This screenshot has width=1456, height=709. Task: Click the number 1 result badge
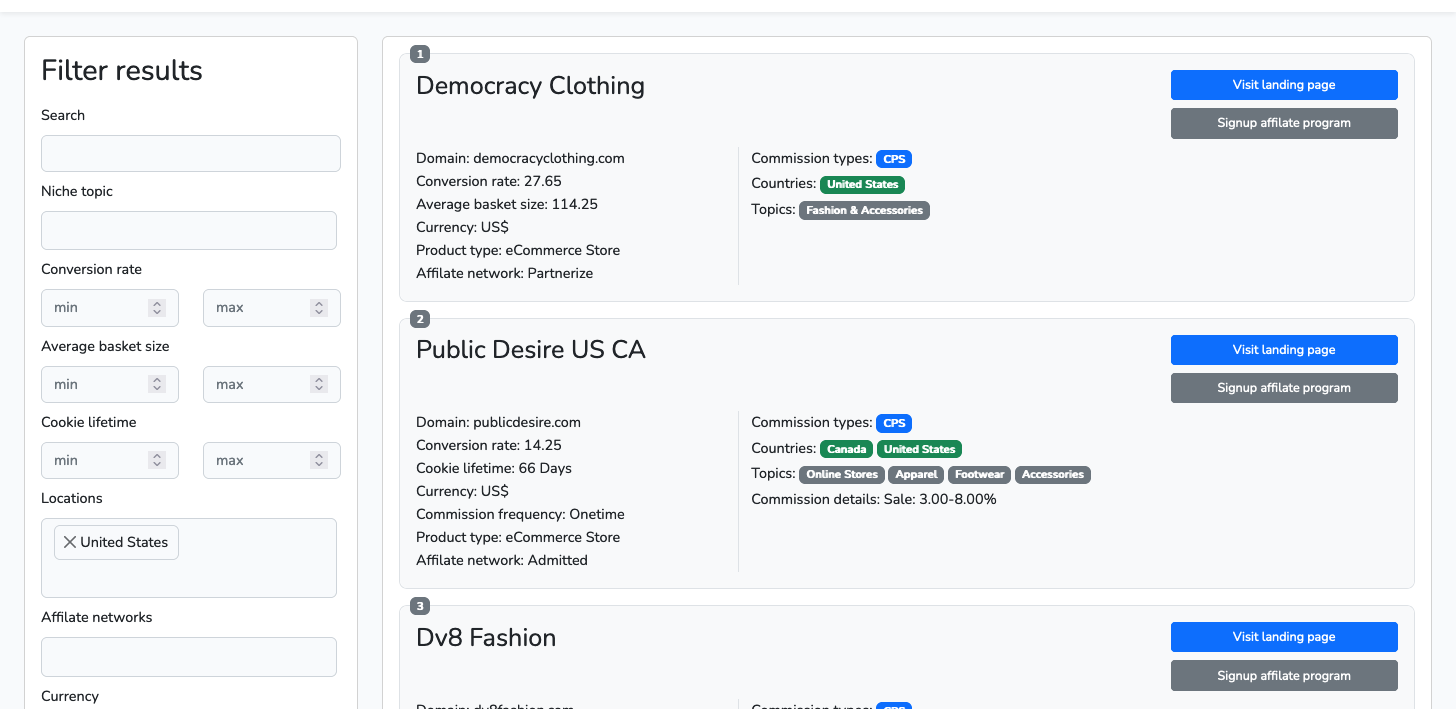point(420,54)
